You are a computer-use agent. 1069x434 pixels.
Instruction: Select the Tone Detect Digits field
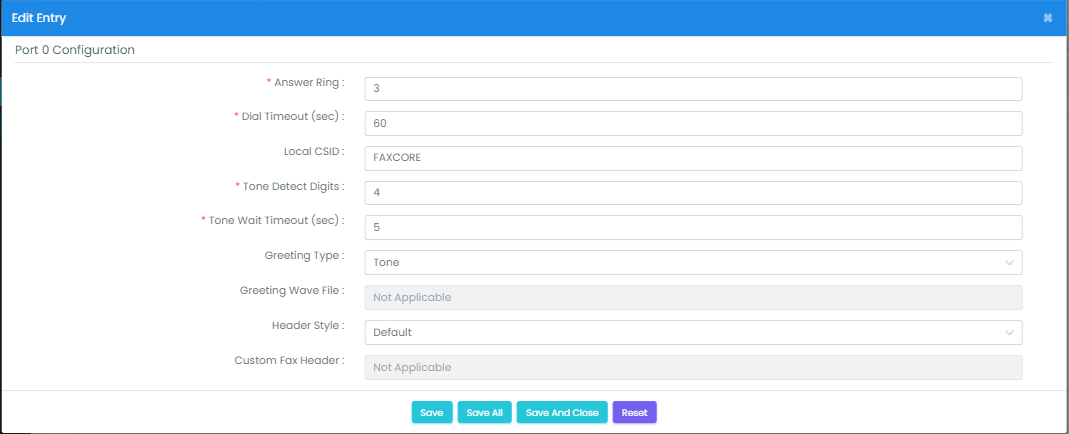coord(693,193)
